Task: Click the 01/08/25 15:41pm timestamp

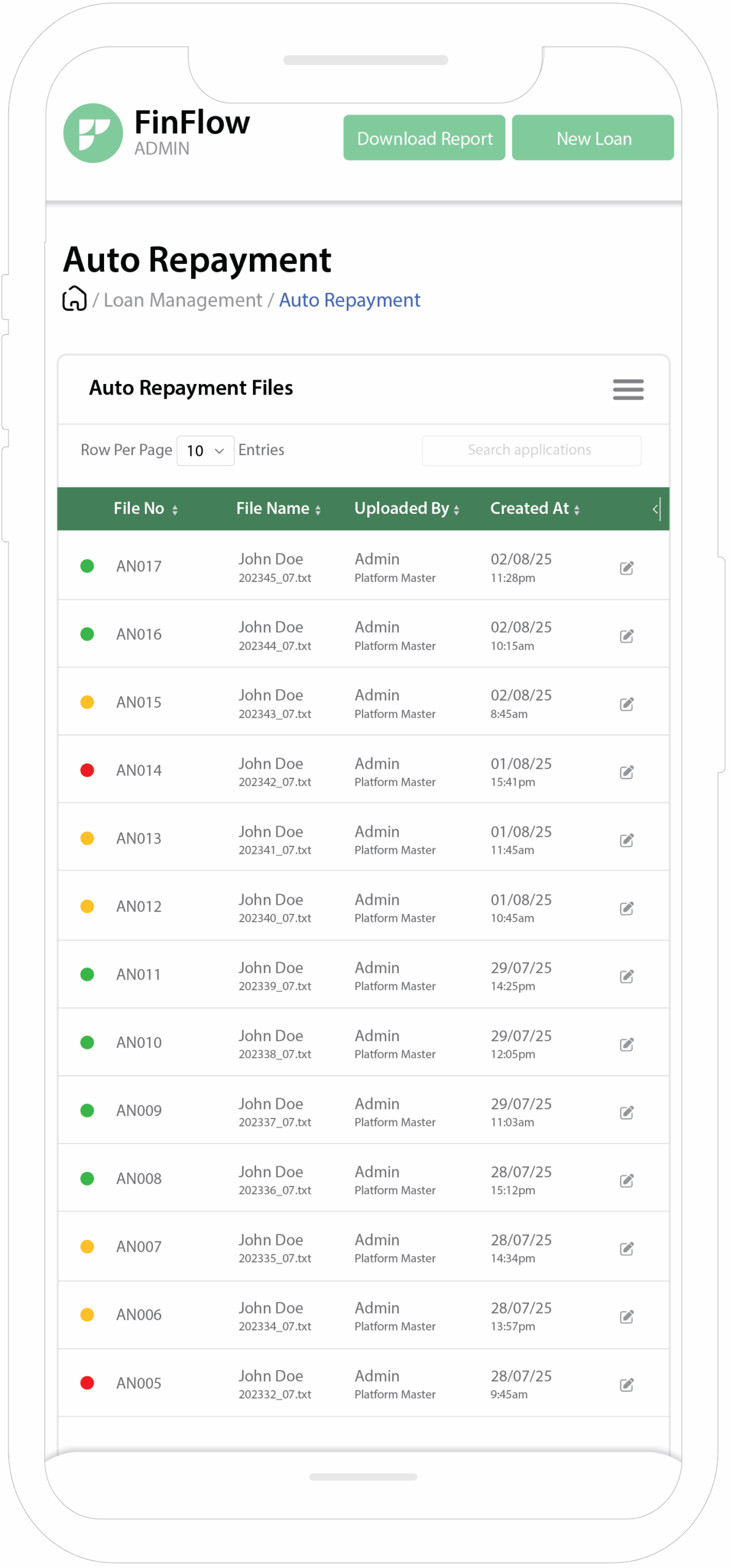Action: point(521,772)
